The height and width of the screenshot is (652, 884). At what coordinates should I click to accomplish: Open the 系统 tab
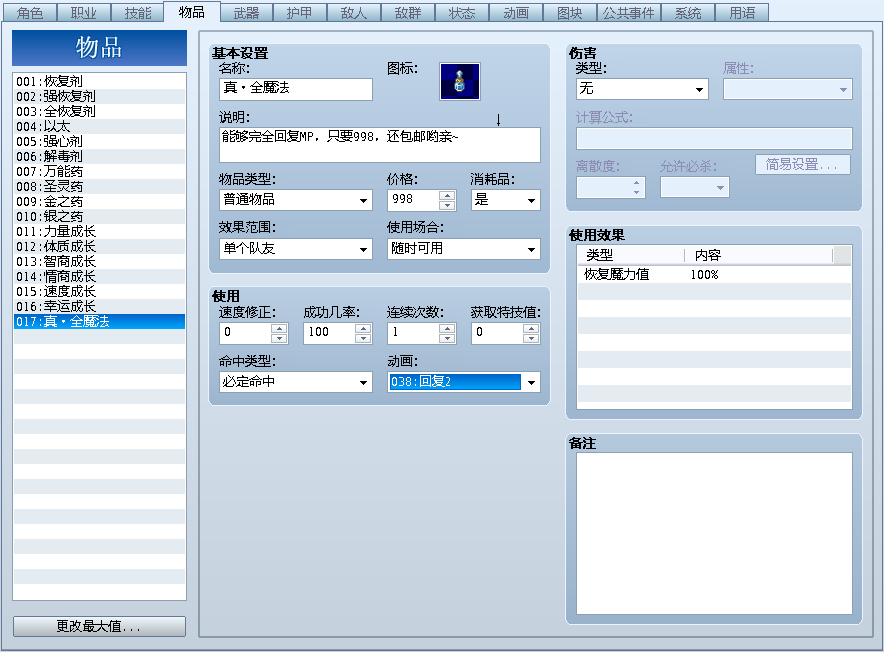click(x=687, y=13)
